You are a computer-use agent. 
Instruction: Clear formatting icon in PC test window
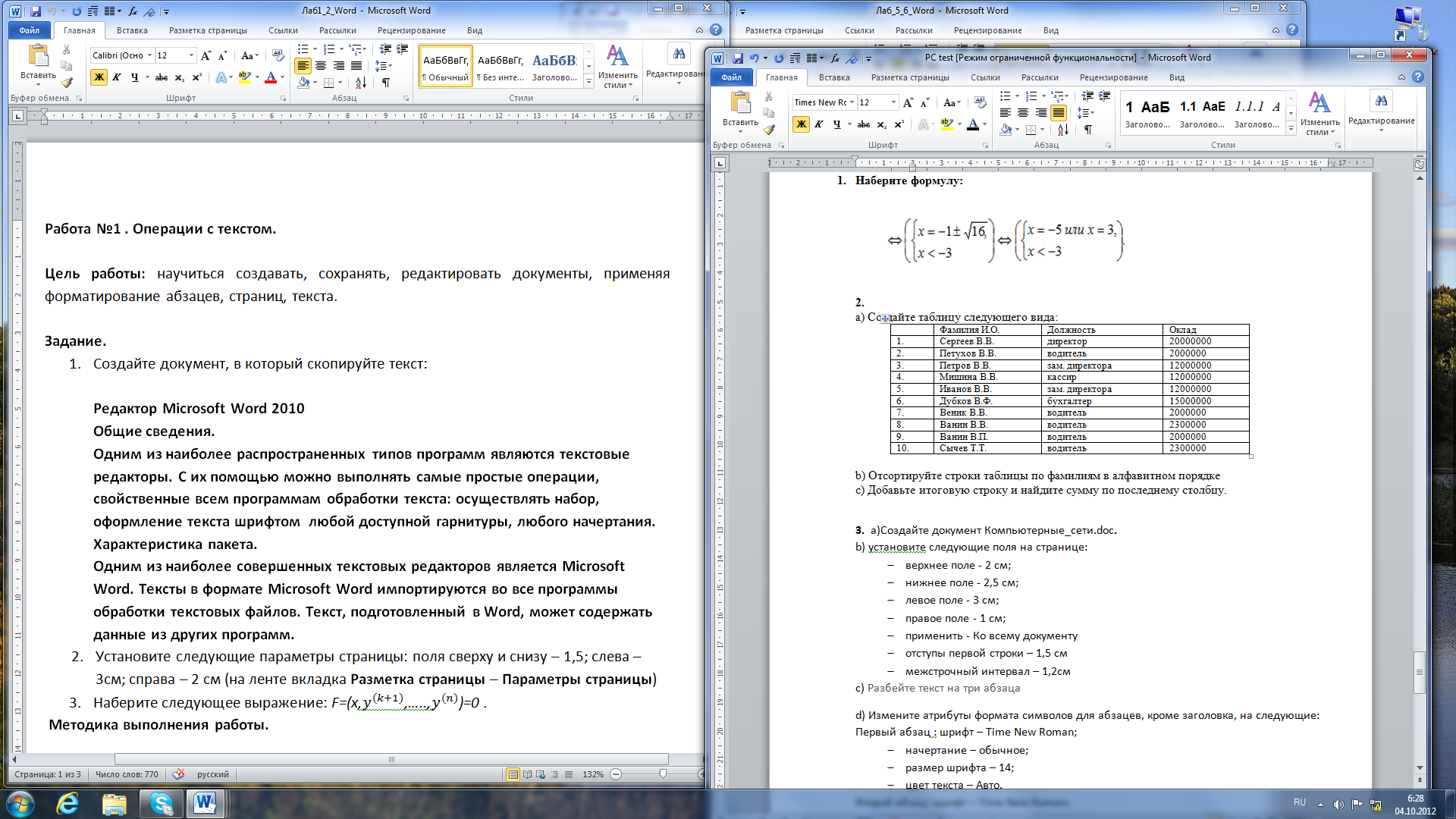[x=980, y=102]
